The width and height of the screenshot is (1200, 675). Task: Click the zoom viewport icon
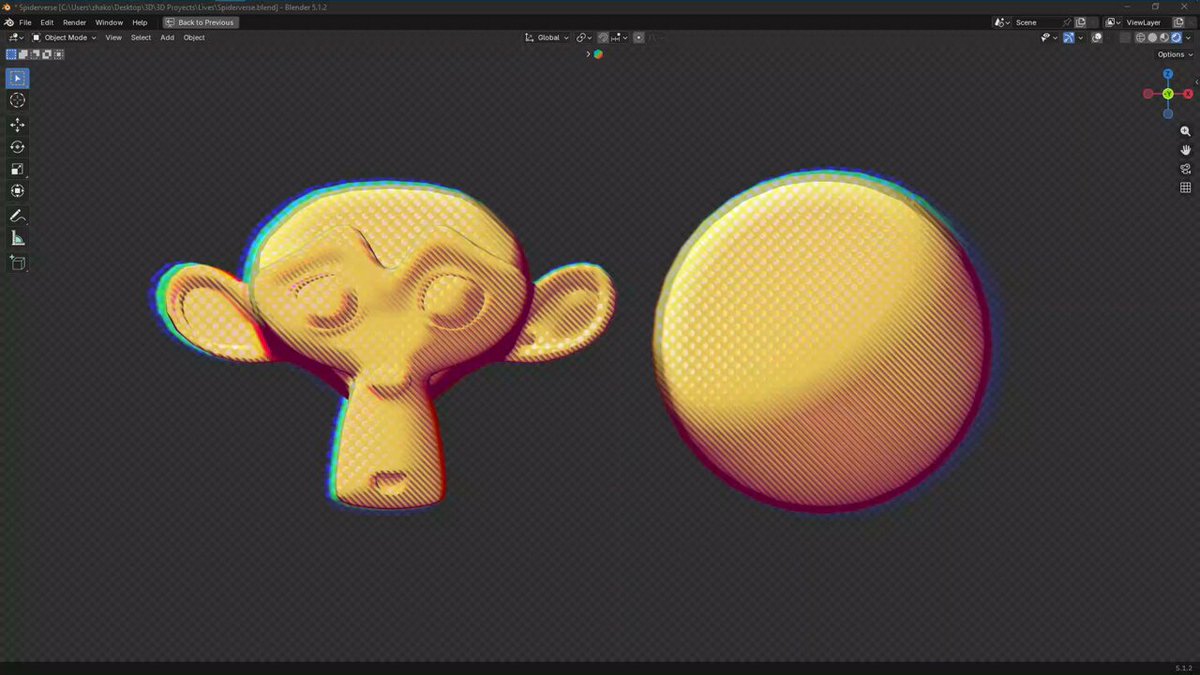pyautogui.click(x=1185, y=132)
